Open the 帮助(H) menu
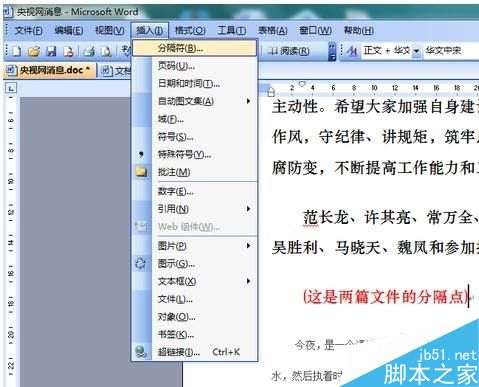 pos(358,31)
